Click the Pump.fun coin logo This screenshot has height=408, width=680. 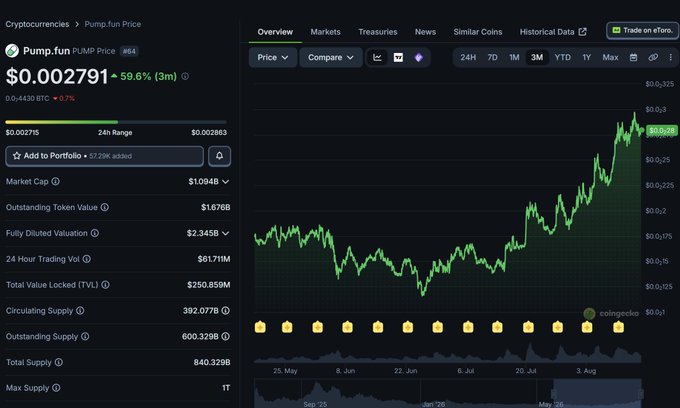pyautogui.click(x=12, y=51)
